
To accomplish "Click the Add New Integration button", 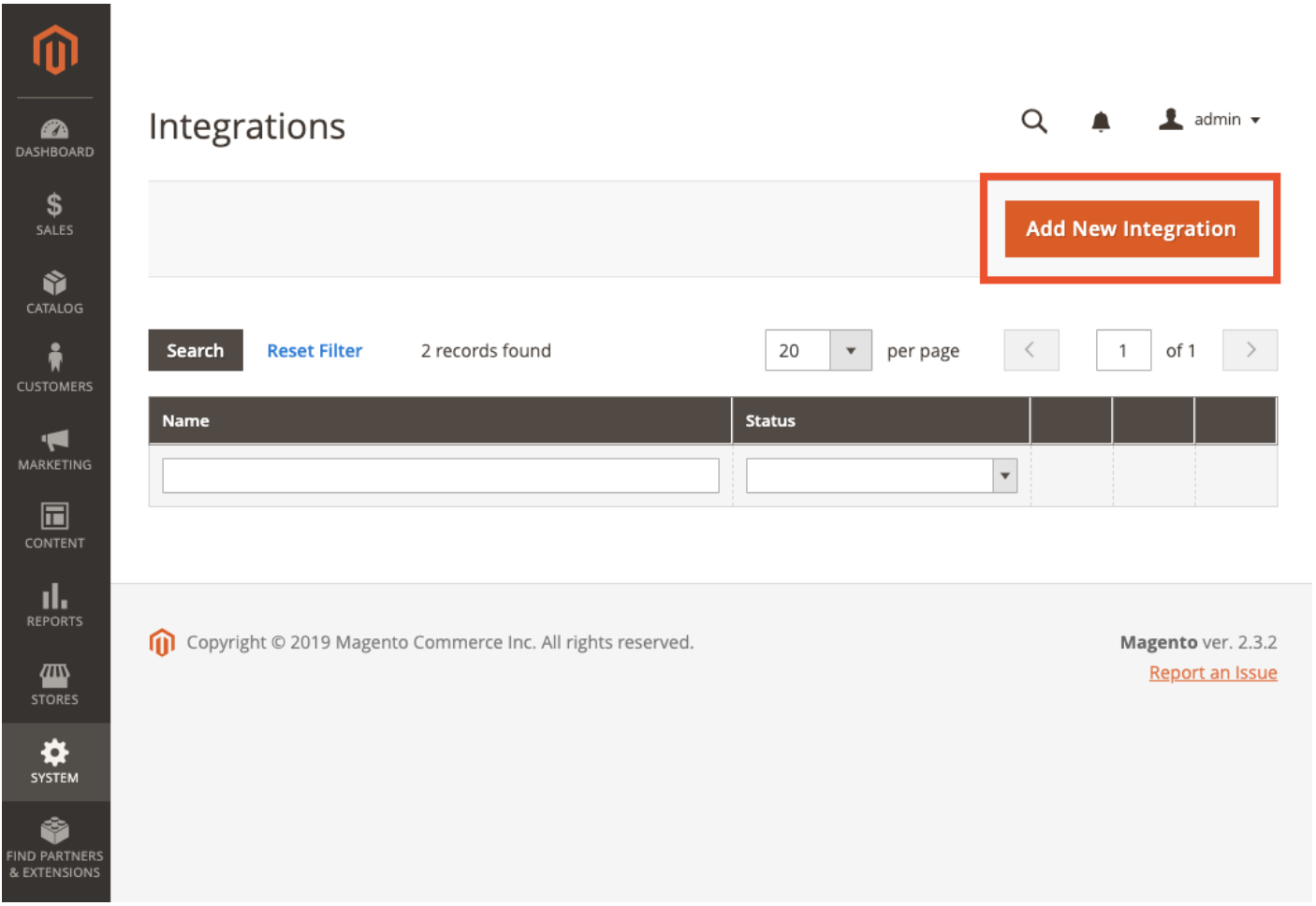I will [x=1131, y=229].
